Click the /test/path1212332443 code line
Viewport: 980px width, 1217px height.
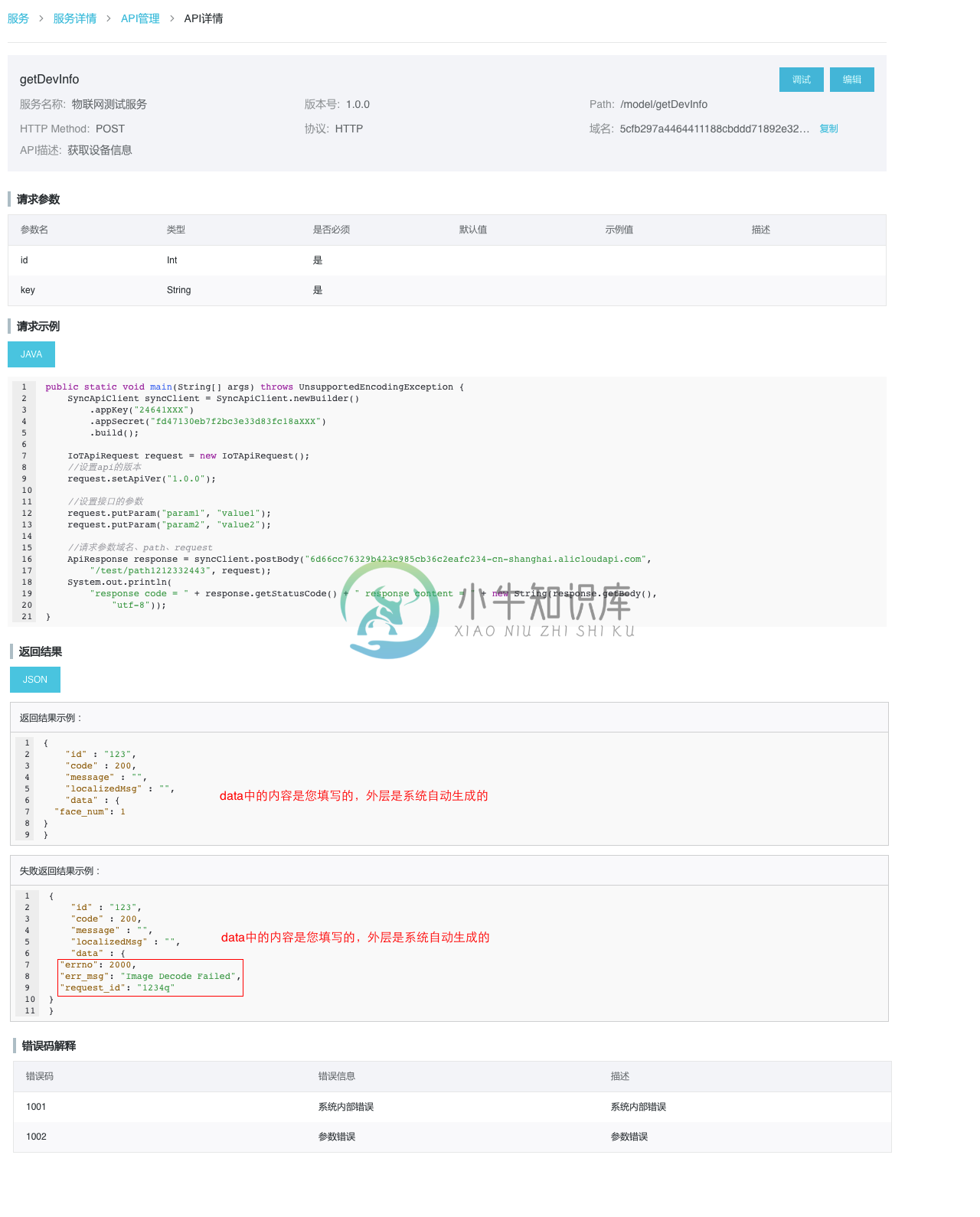click(x=180, y=570)
